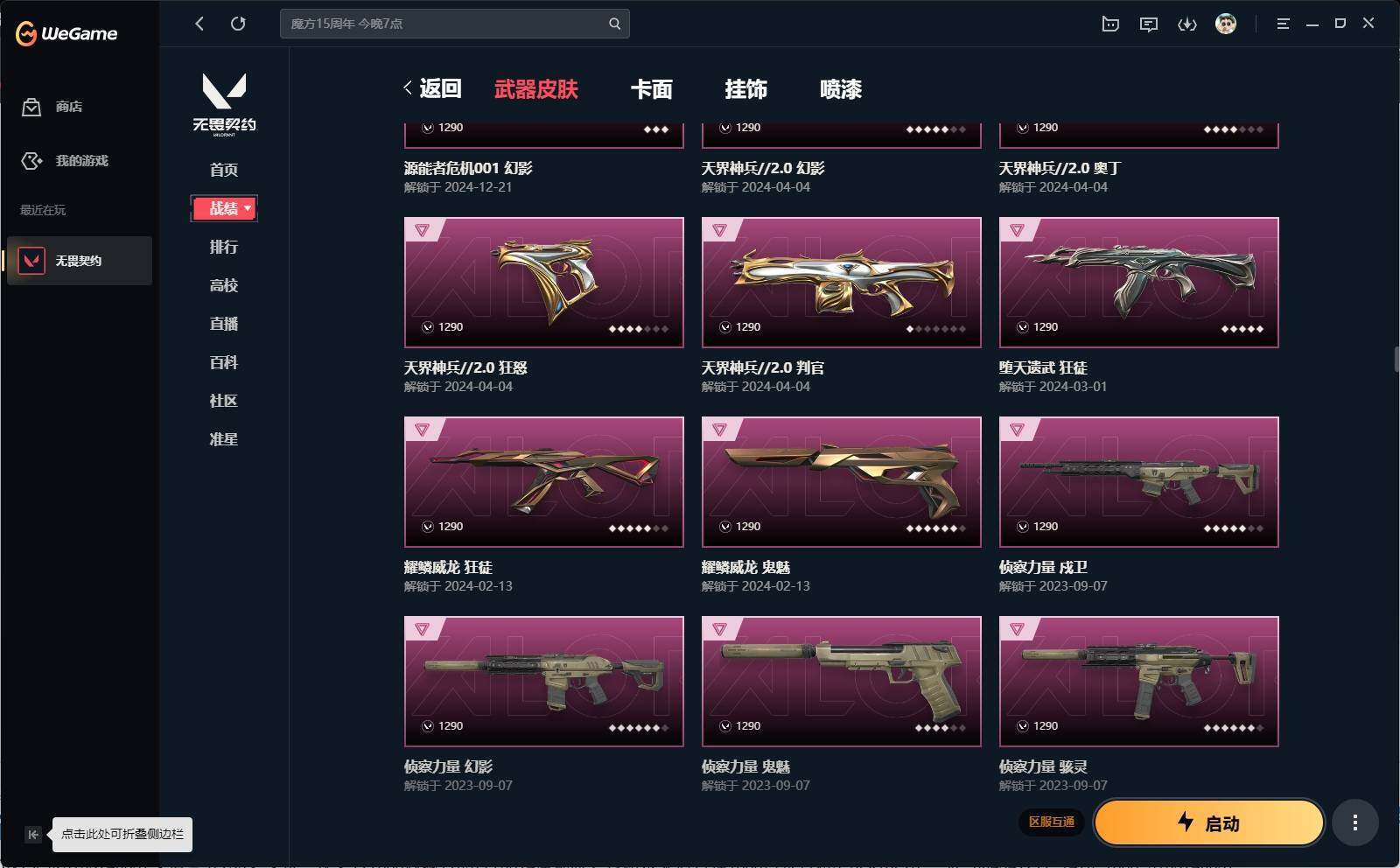Viewport: 1400px width, 868px height.
Task: Click the user avatar icon
Action: [x=1226, y=24]
